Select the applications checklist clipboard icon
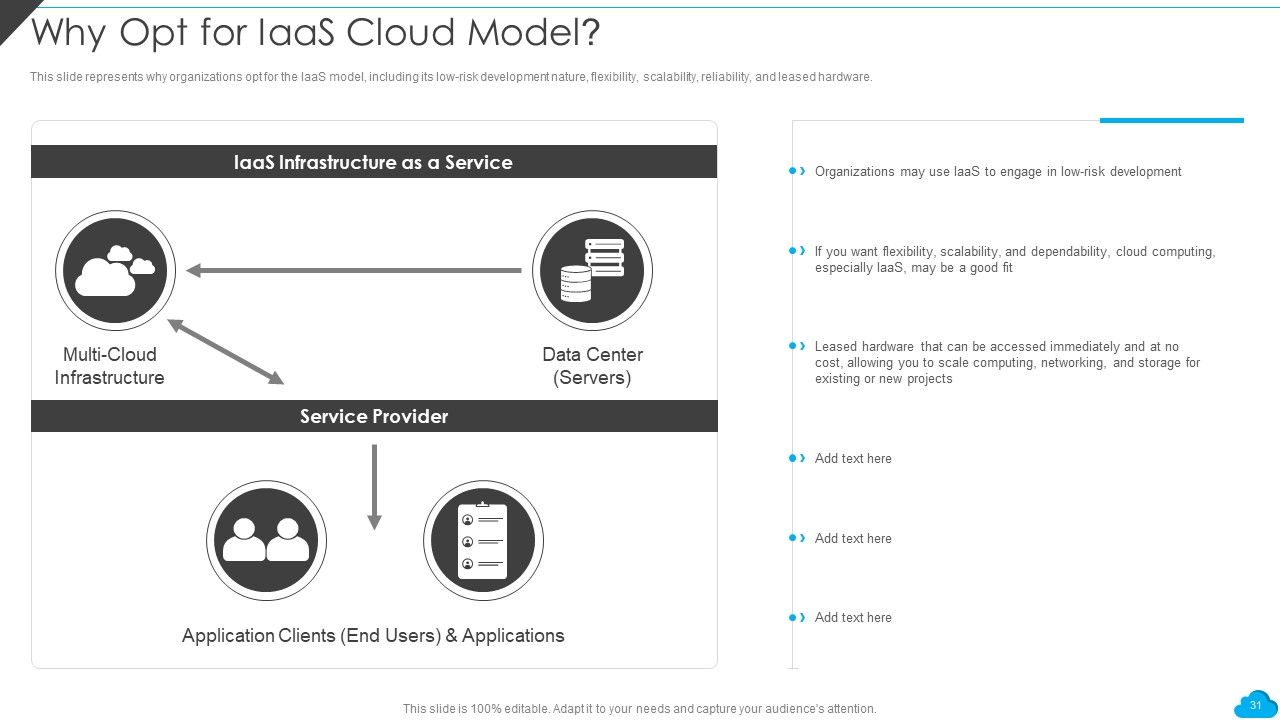 point(483,540)
